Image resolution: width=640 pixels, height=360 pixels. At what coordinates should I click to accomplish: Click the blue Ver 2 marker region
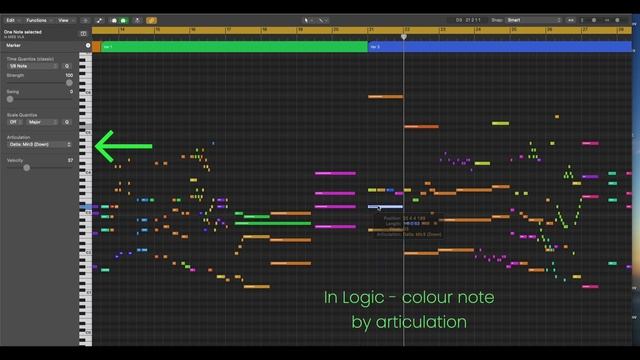(x=500, y=47)
